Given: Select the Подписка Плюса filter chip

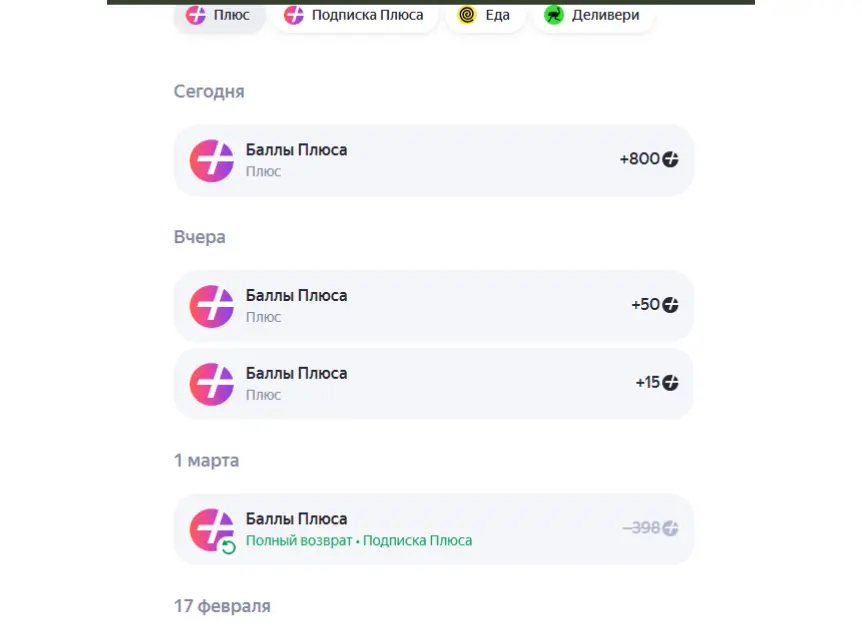Looking at the screenshot, I should tap(355, 15).
